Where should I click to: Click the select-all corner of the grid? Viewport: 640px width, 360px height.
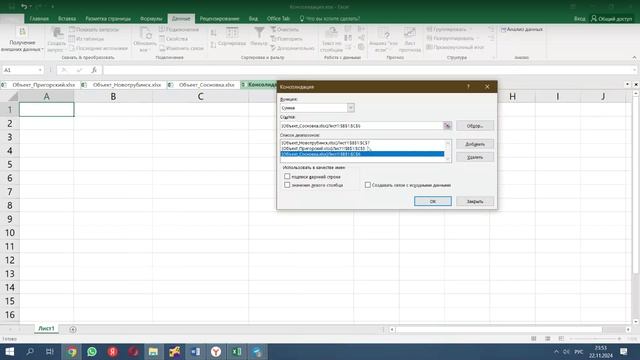click(9, 97)
